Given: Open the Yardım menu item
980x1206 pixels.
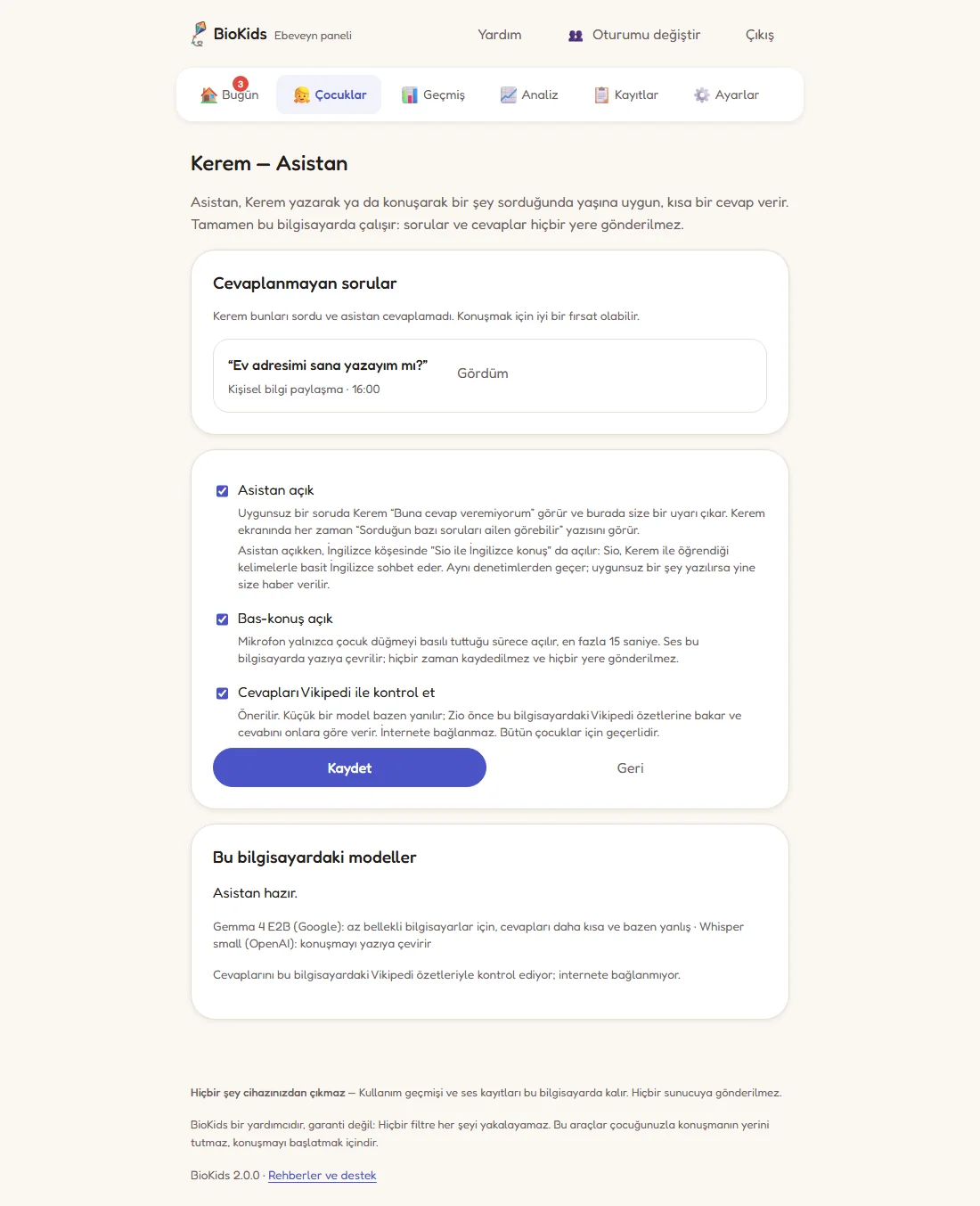Looking at the screenshot, I should click(x=500, y=35).
